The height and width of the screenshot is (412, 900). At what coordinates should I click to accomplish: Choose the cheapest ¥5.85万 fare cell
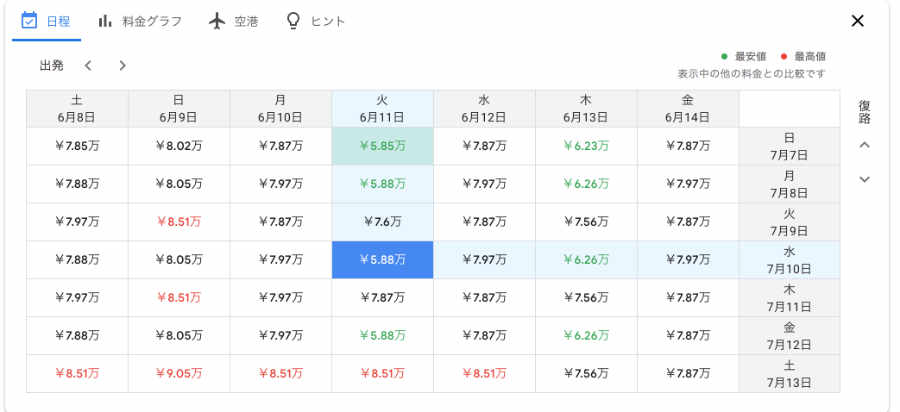click(x=382, y=146)
